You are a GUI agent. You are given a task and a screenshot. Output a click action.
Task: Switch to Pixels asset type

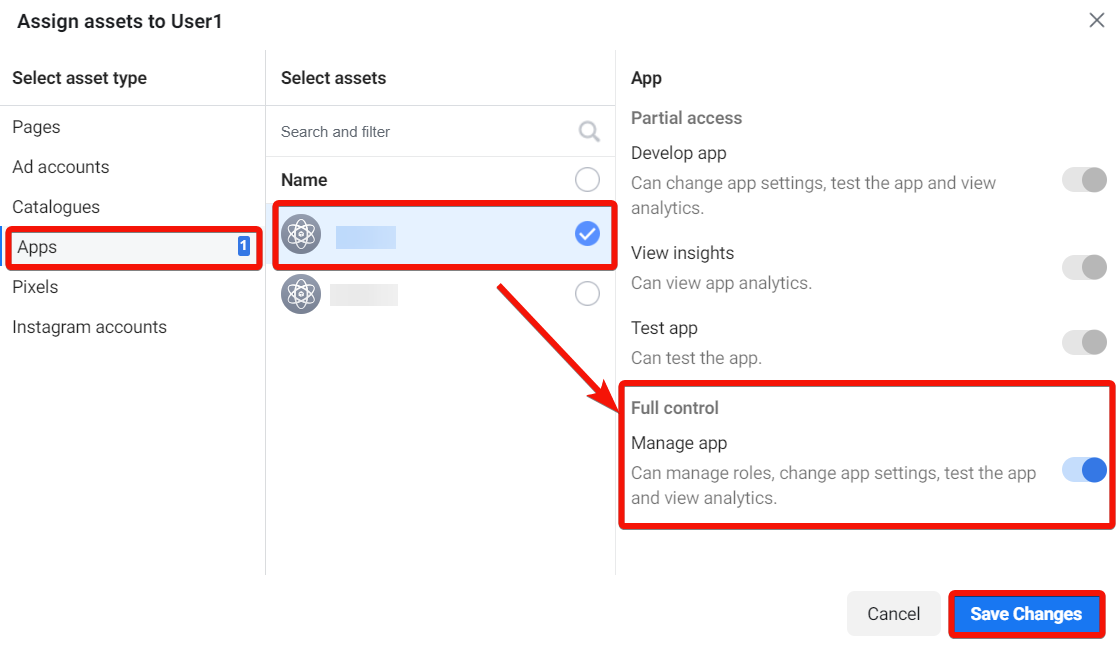point(35,287)
